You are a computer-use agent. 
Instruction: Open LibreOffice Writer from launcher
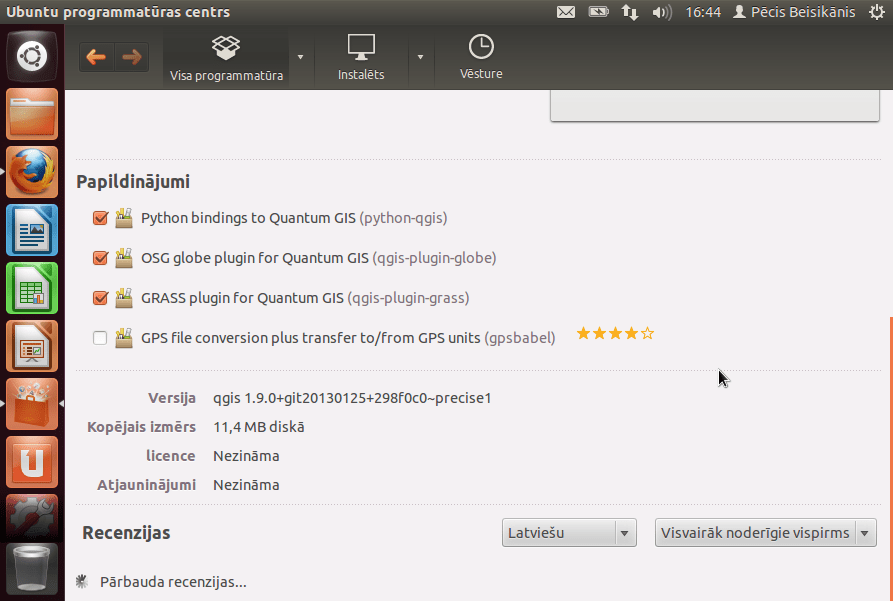tap(32, 230)
